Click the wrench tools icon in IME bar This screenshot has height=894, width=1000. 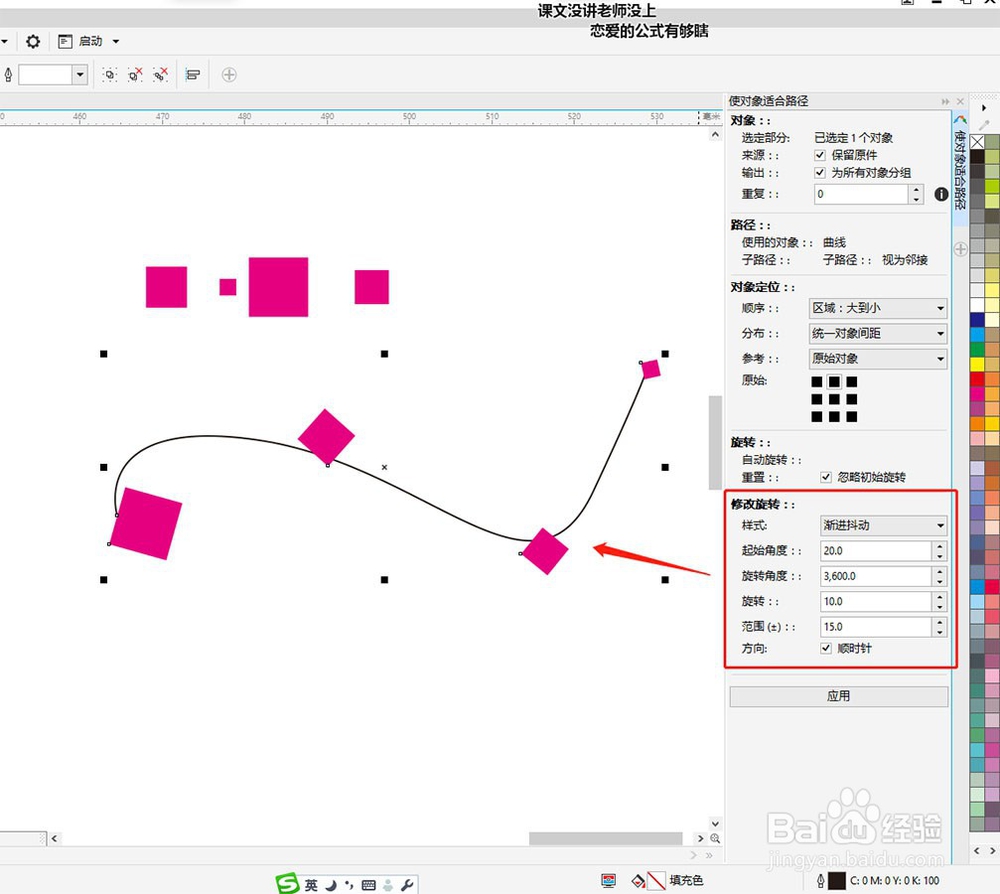click(407, 885)
